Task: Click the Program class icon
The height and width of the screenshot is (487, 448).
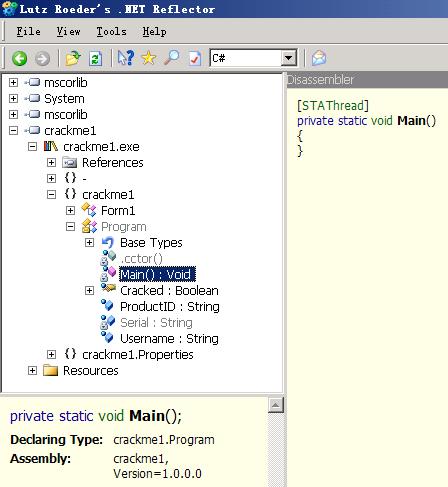Action: click(89, 226)
